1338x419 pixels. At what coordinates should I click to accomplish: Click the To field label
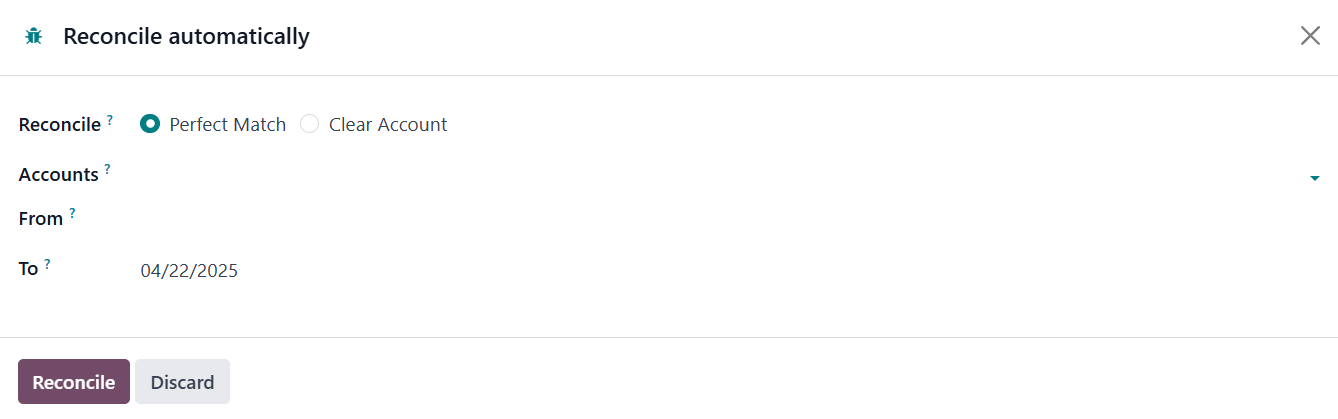[x=29, y=269]
